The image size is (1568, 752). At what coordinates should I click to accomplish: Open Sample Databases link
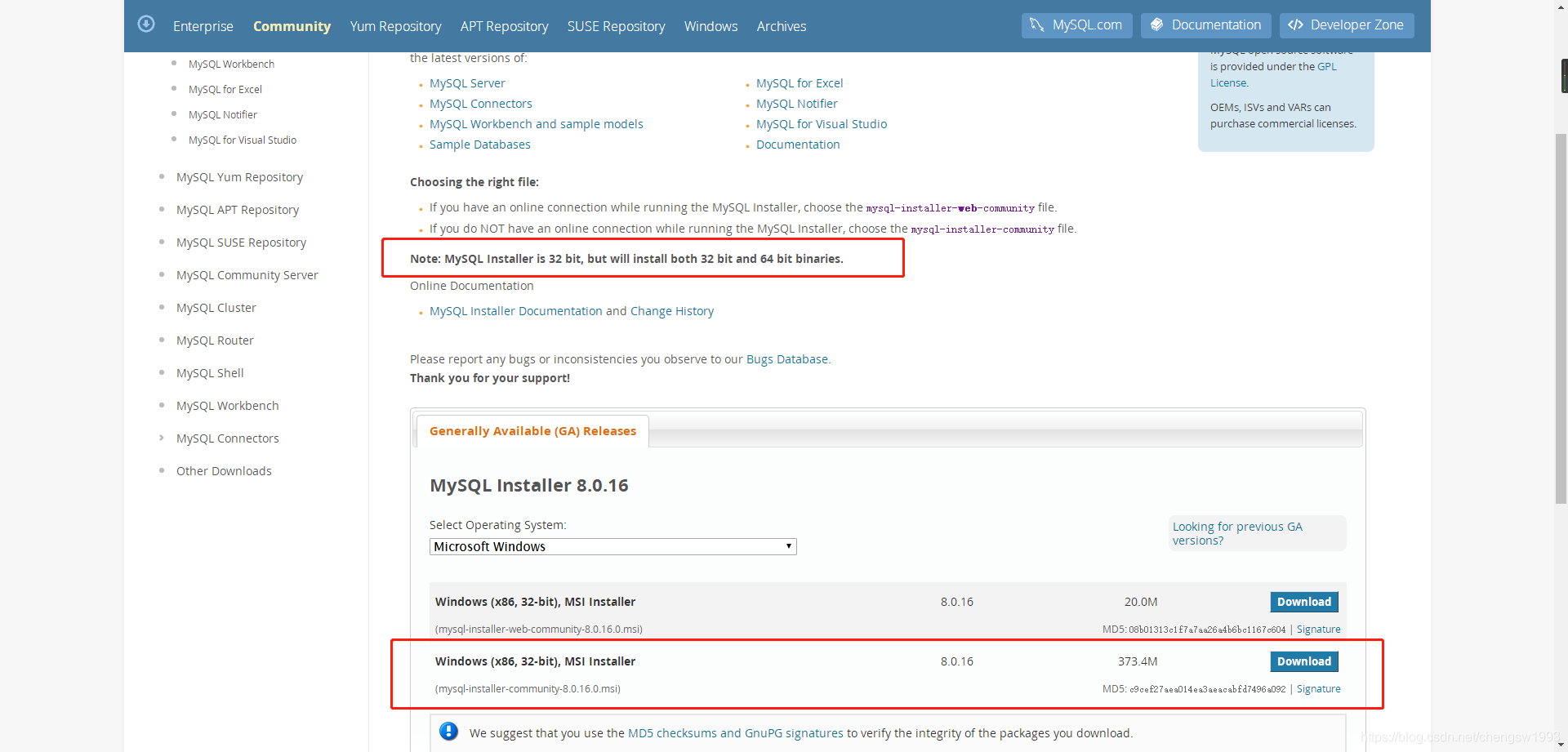point(479,145)
